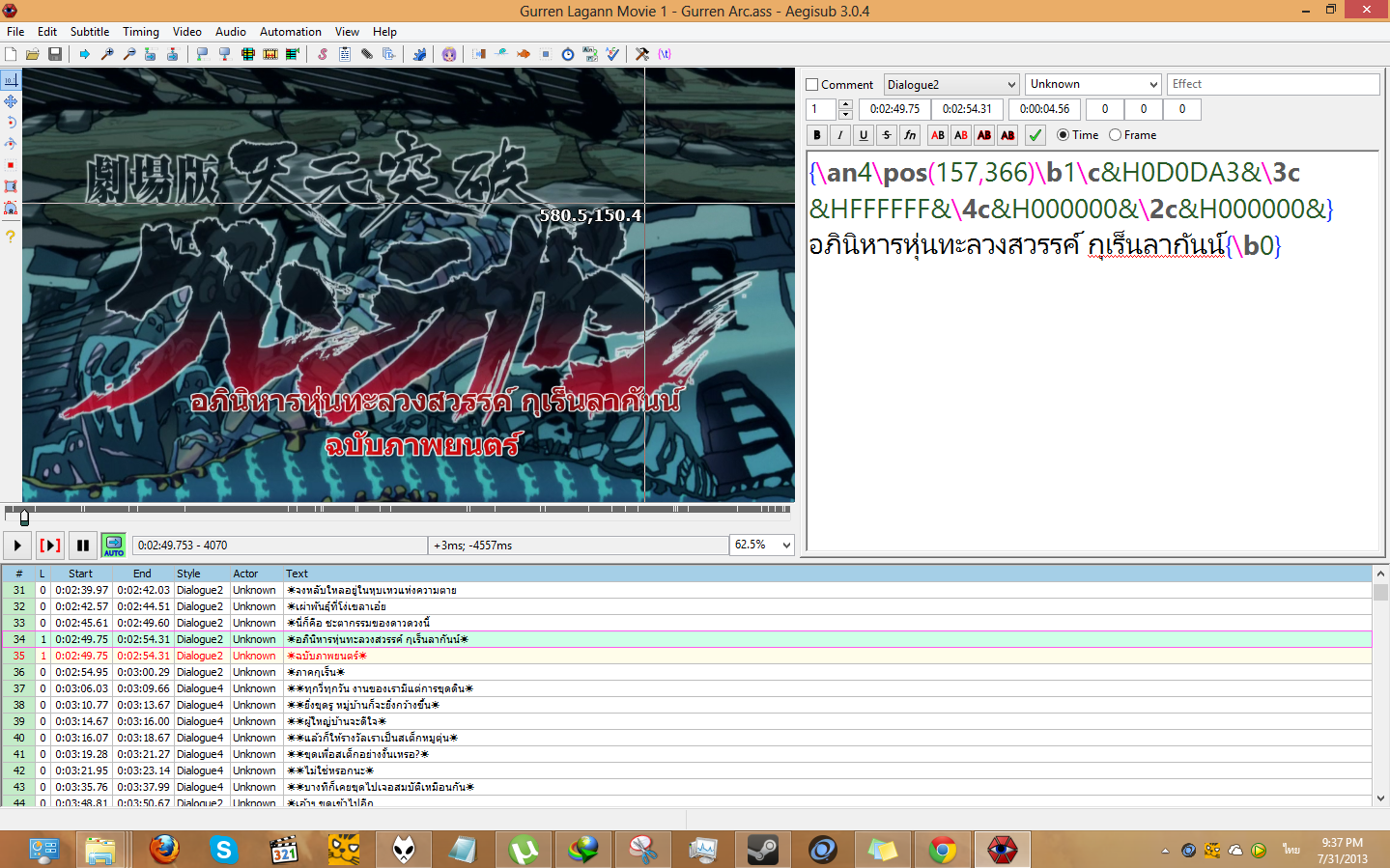Click the Open subtitles folder icon

[x=33, y=54]
